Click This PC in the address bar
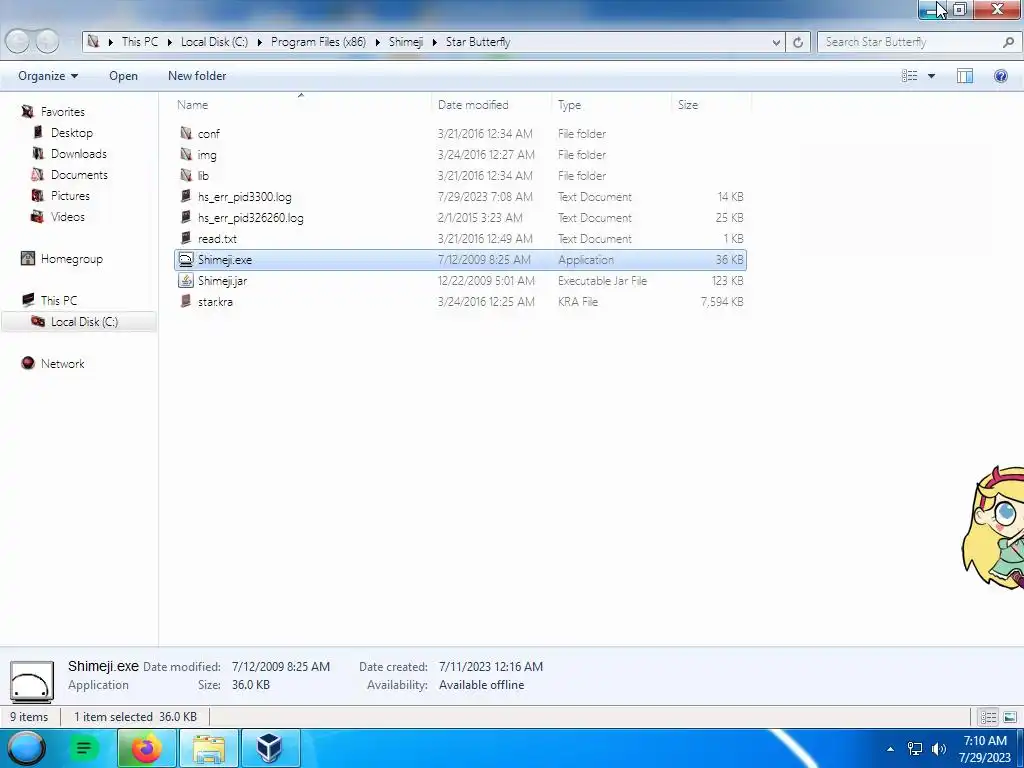 tap(140, 42)
